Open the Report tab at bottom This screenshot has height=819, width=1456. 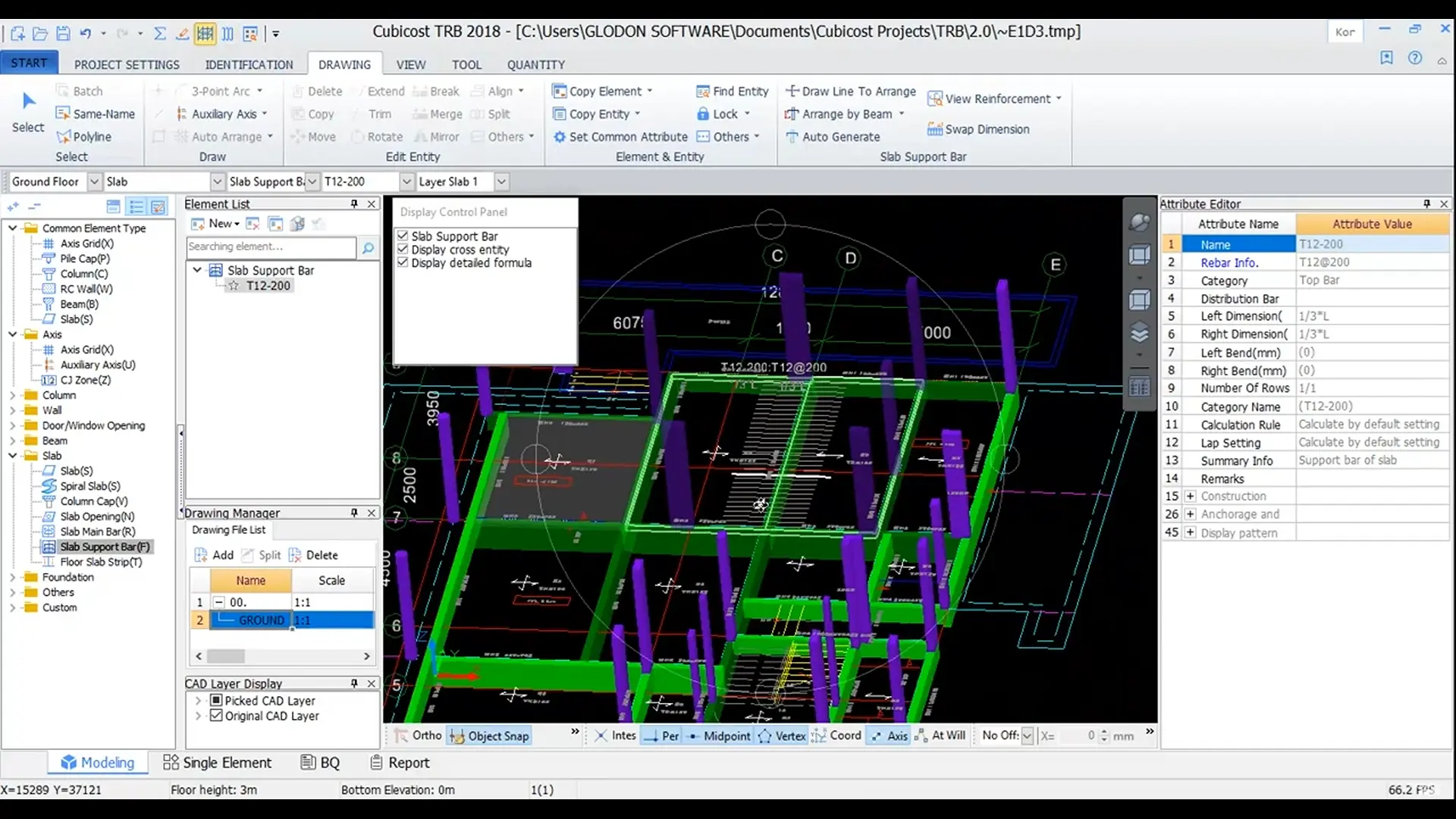coord(400,763)
